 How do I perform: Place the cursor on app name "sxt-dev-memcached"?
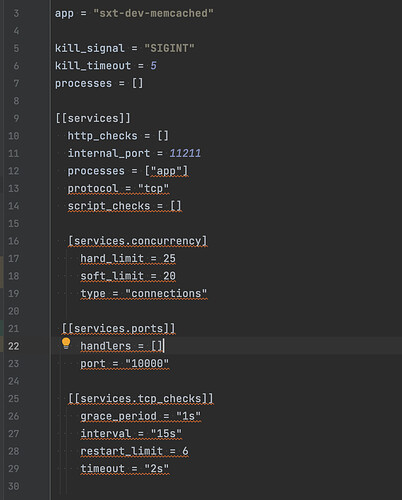(x=153, y=13)
